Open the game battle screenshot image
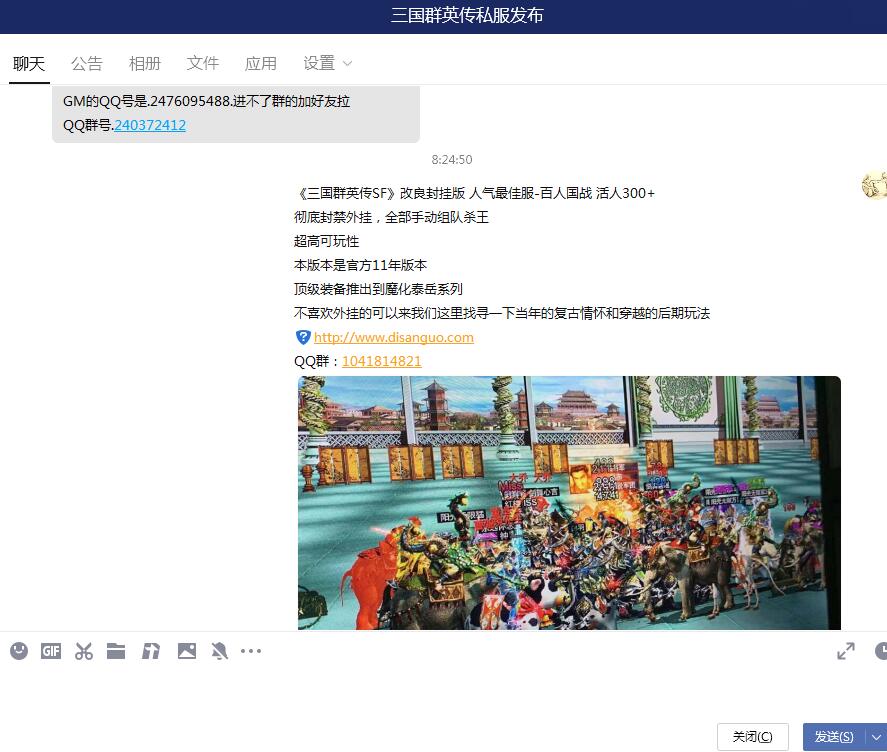The height and width of the screenshot is (752, 887). 569,502
